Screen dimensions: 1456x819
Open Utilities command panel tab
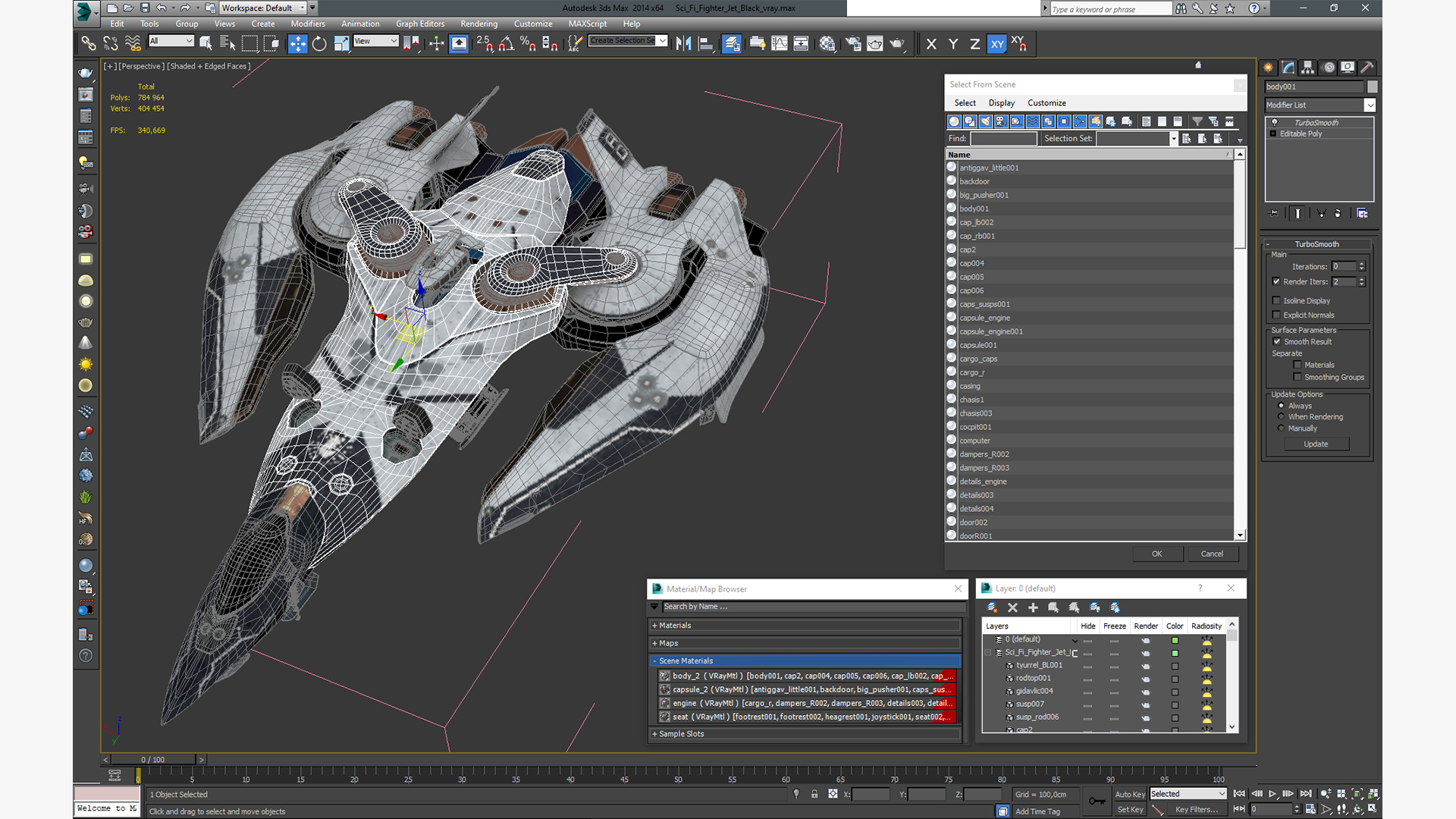[x=1367, y=67]
